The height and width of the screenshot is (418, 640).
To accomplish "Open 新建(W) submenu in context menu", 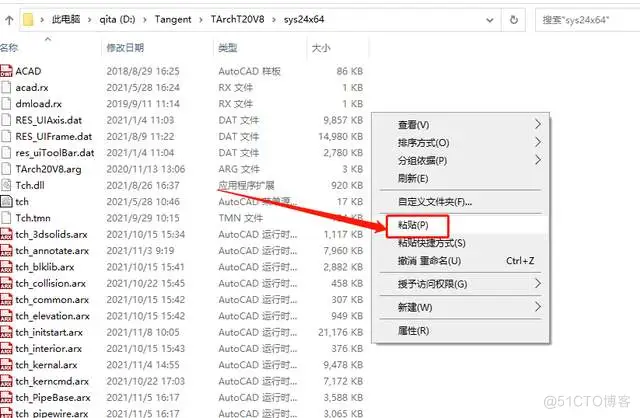I will pos(460,307).
